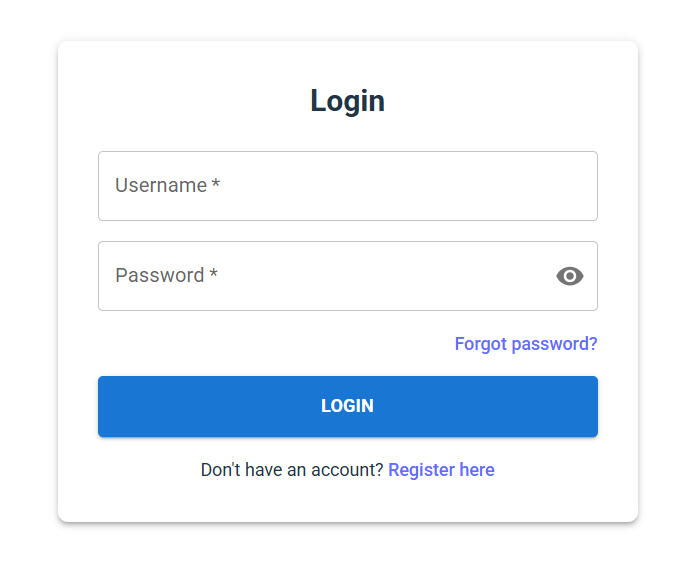The height and width of the screenshot is (564, 692).
Task: Click the "Don't have an account?" text
Action: 291,470
